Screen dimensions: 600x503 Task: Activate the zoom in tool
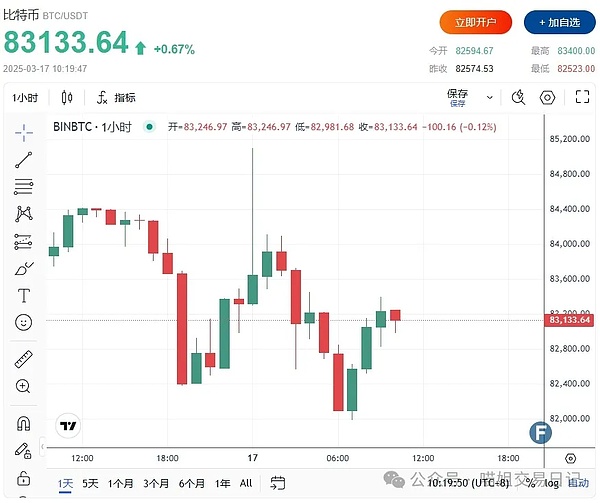pyautogui.click(x=24, y=386)
